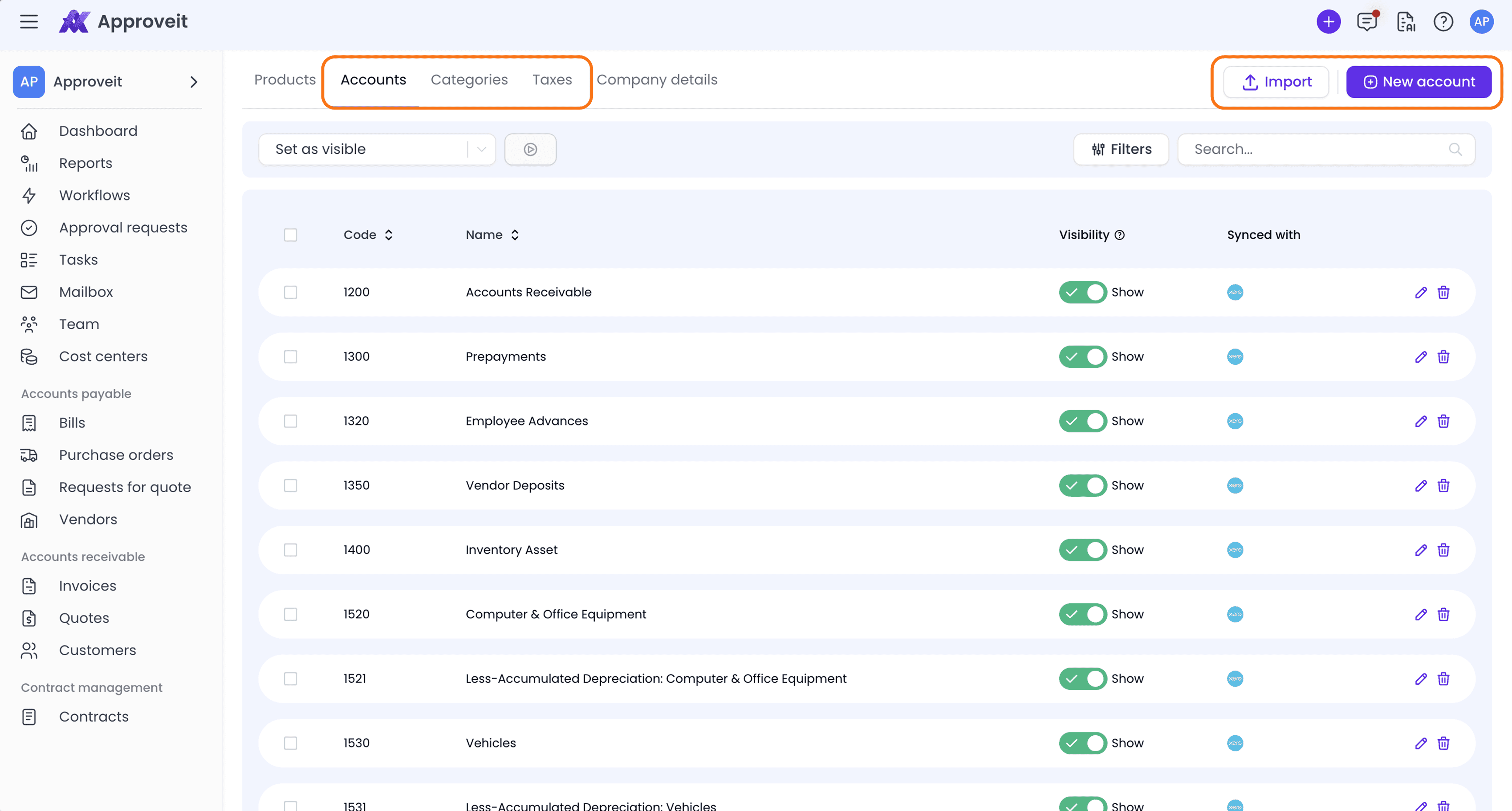The image size is (1512, 811).
Task: Check the Prepayments row checkbox
Action: [x=291, y=356]
